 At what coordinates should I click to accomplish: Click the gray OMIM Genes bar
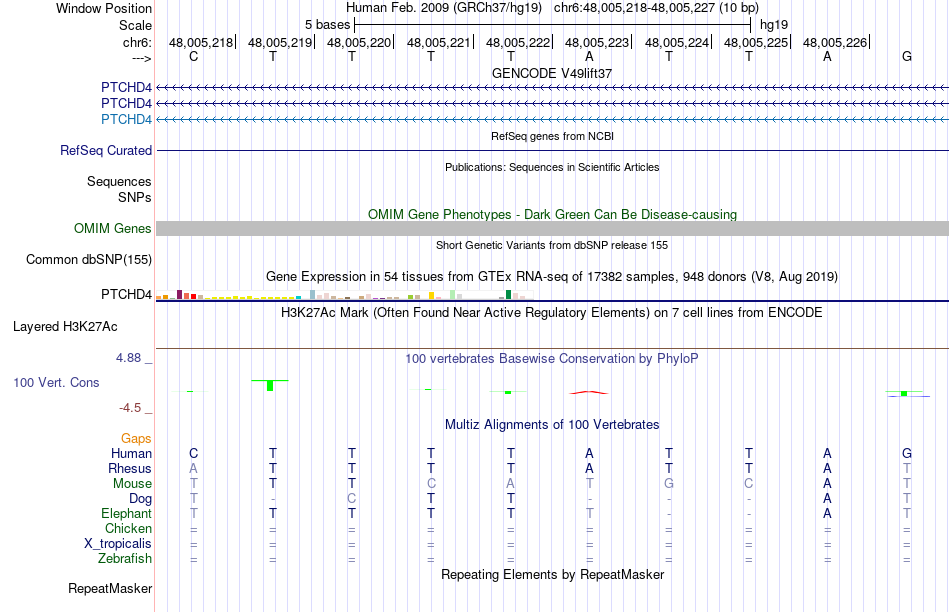(552, 228)
